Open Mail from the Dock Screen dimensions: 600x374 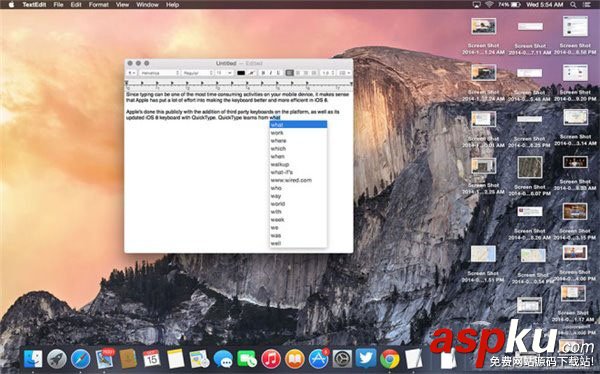tap(104, 359)
